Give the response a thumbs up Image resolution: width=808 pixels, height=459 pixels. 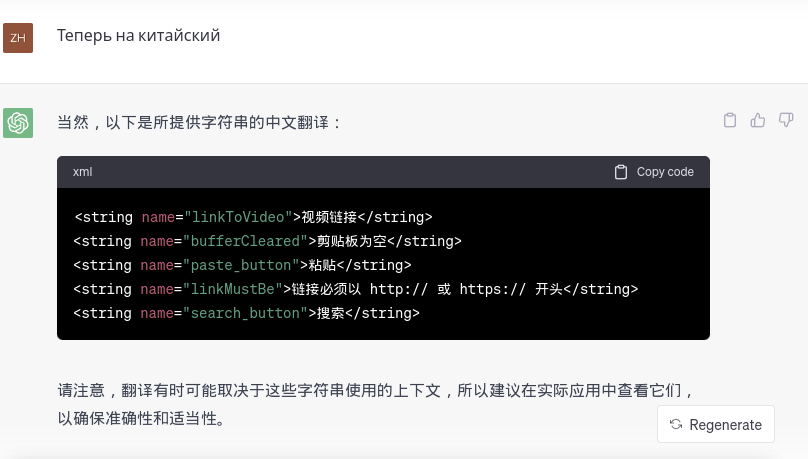[758, 121]
